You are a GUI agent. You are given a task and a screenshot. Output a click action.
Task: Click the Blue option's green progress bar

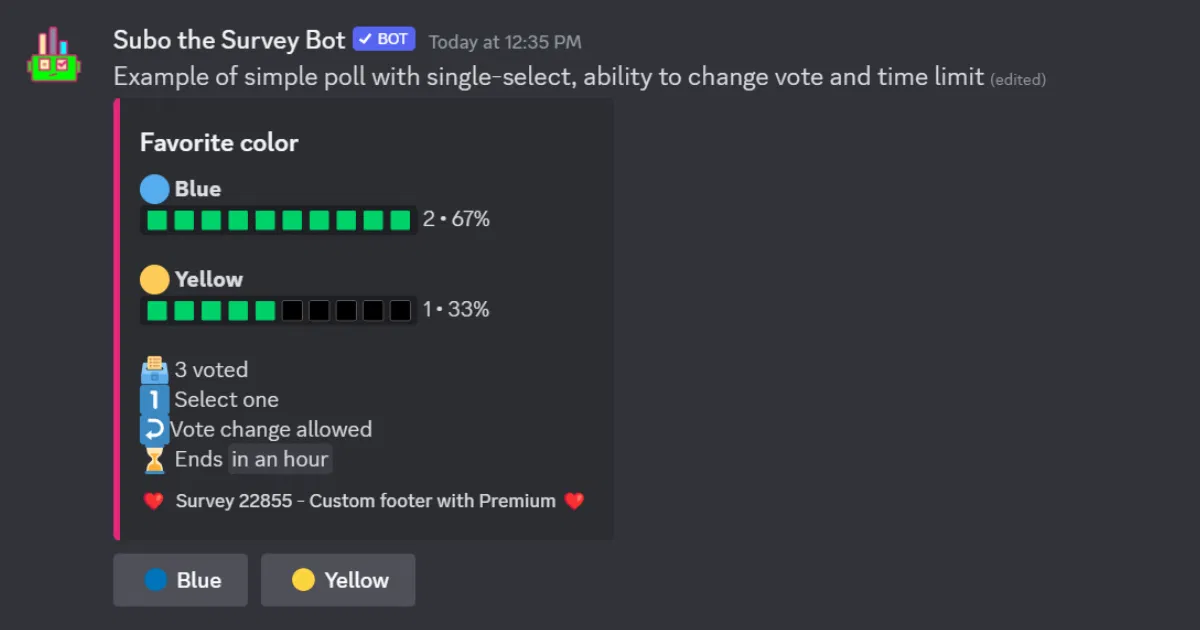278,220
